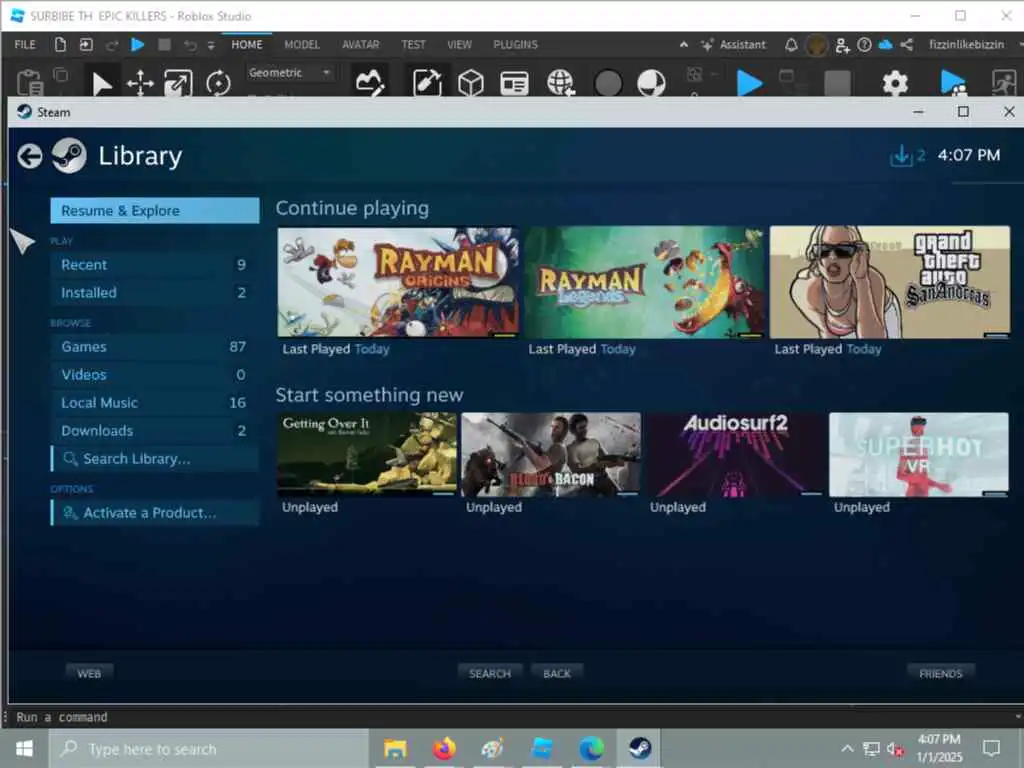Show hidden system tray icons

tap(846, 748)
